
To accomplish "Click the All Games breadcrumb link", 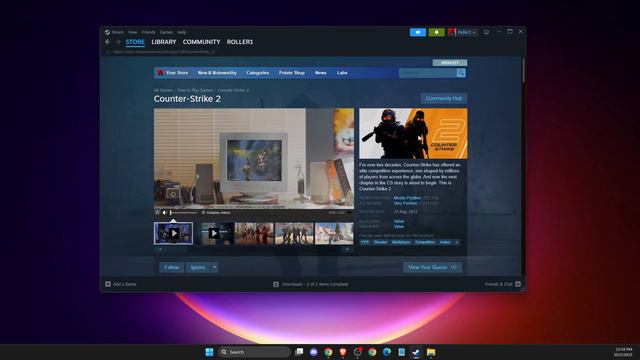I will [163, 90].
